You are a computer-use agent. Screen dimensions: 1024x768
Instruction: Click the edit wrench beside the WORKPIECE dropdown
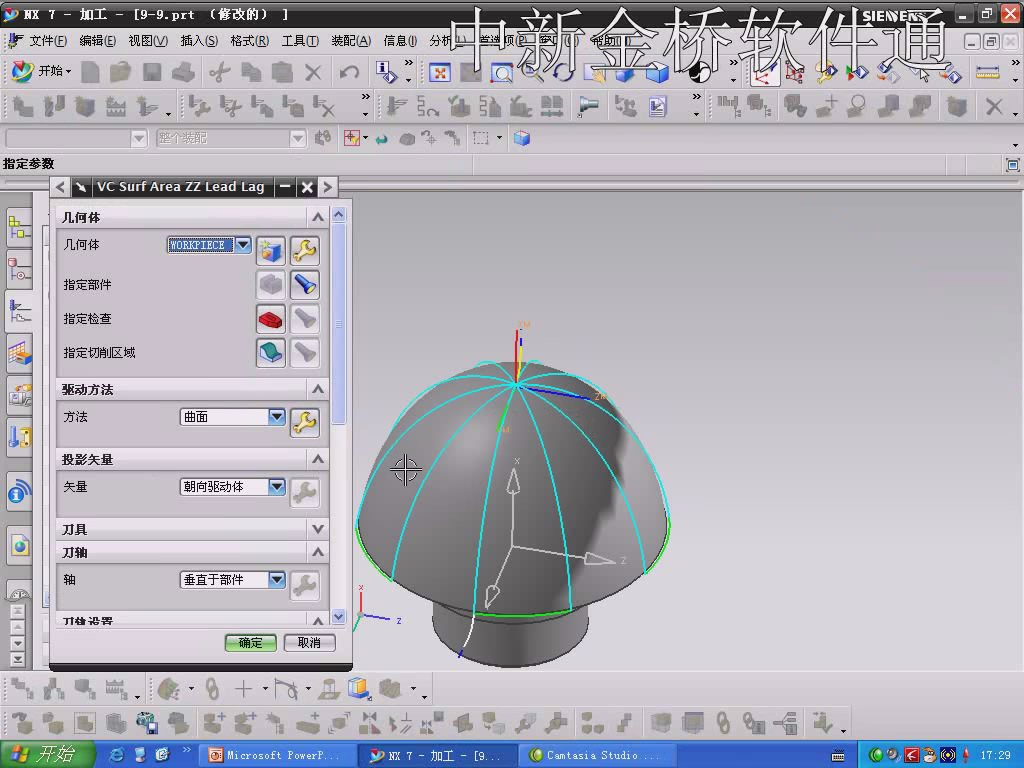tap(305, 251)
